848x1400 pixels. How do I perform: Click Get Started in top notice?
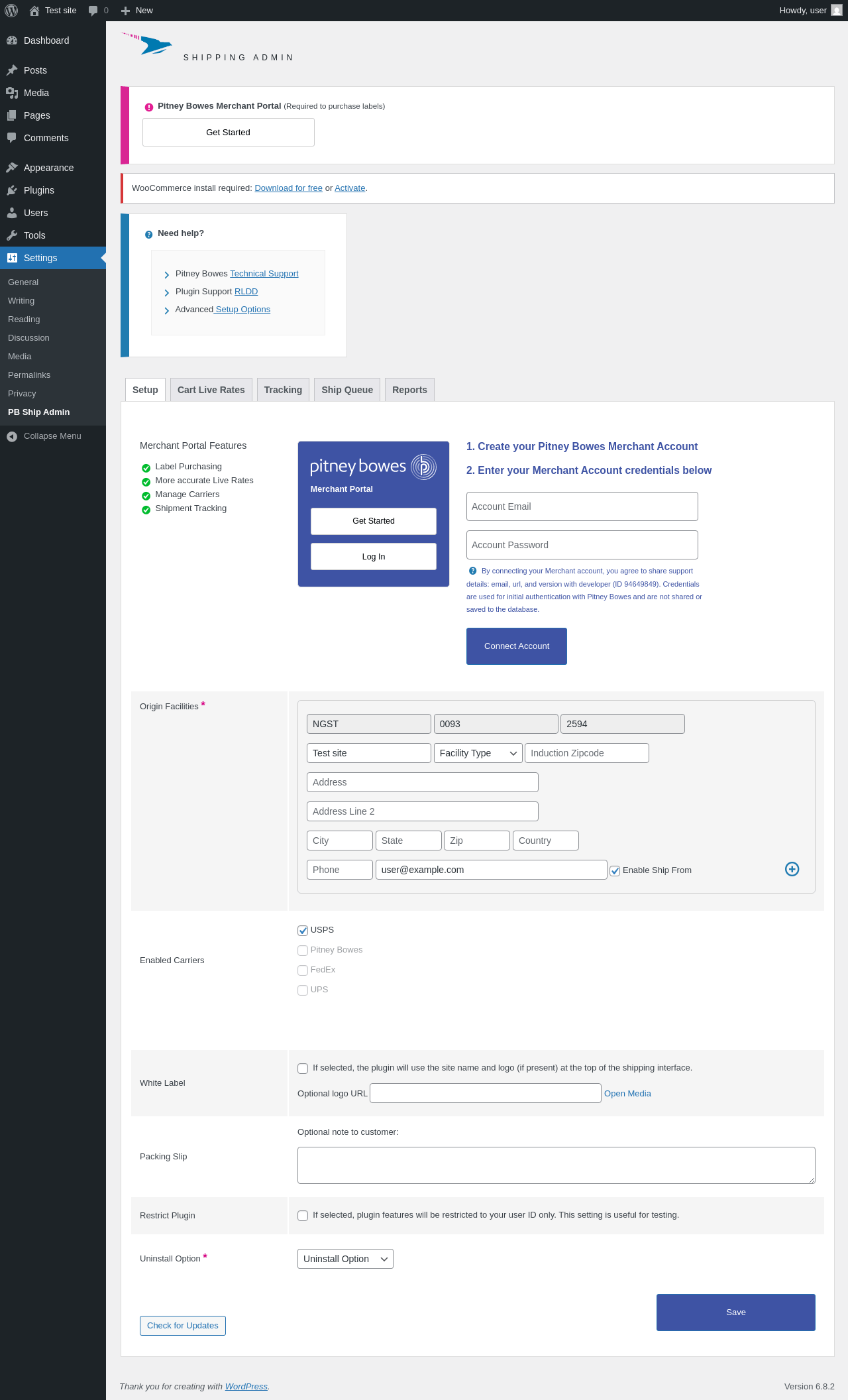(x=229, y=133)
